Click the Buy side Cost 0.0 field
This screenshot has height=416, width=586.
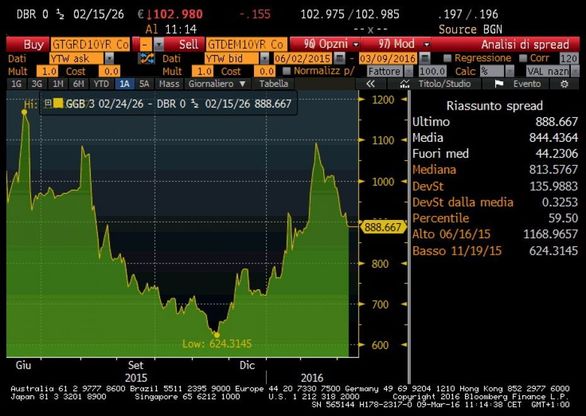(109, 71)
